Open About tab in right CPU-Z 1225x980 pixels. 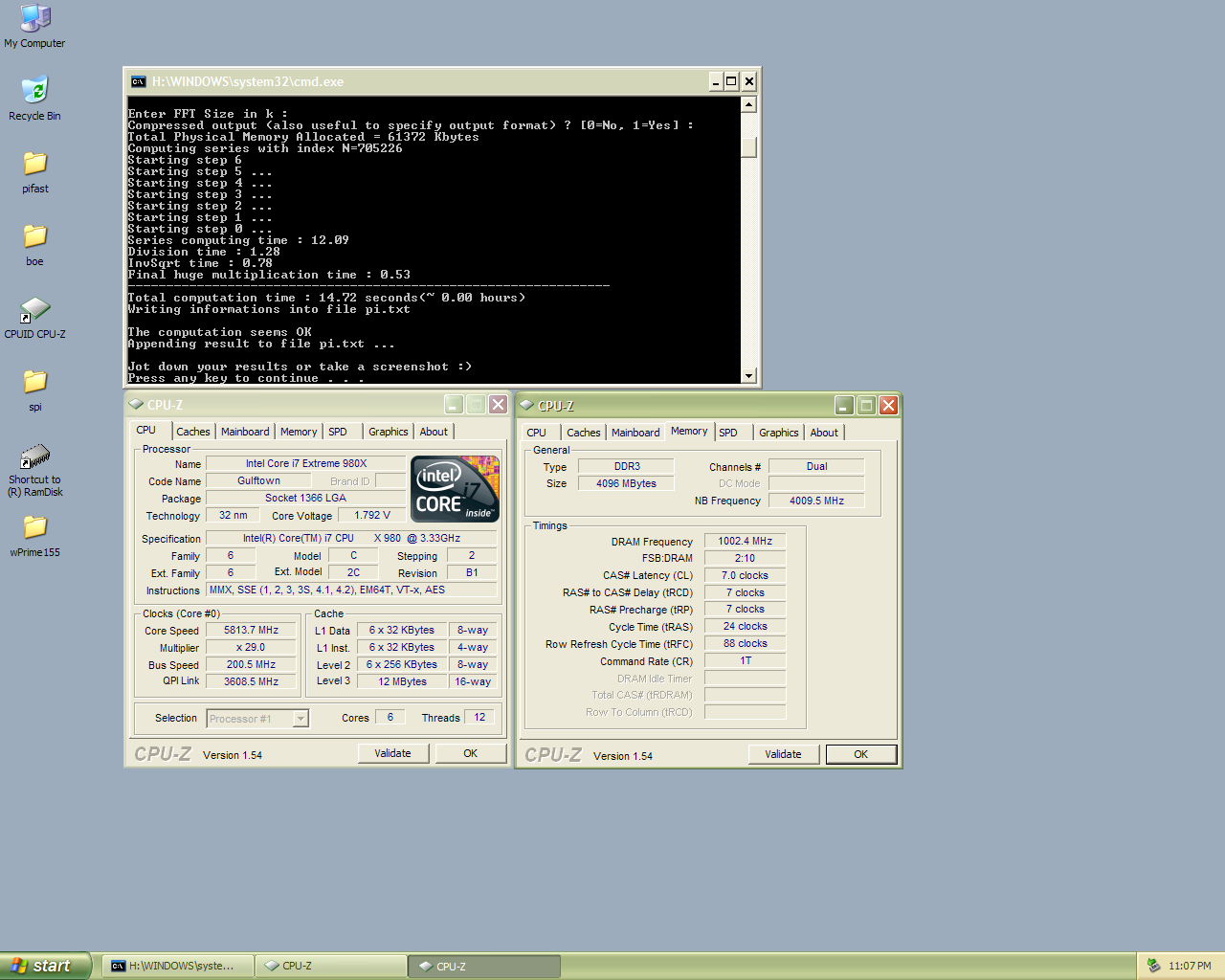[x=824, y=433]
